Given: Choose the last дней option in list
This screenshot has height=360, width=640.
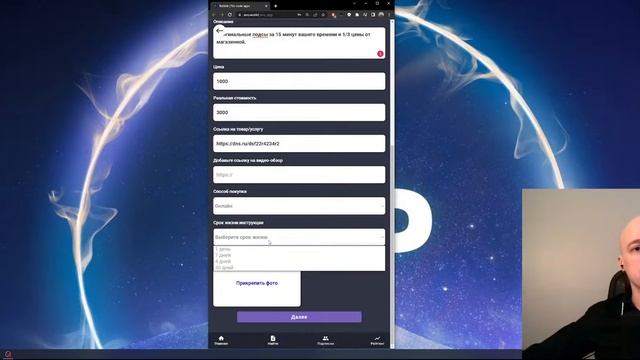Looking at the screenshot, I should tap(224, 267).
